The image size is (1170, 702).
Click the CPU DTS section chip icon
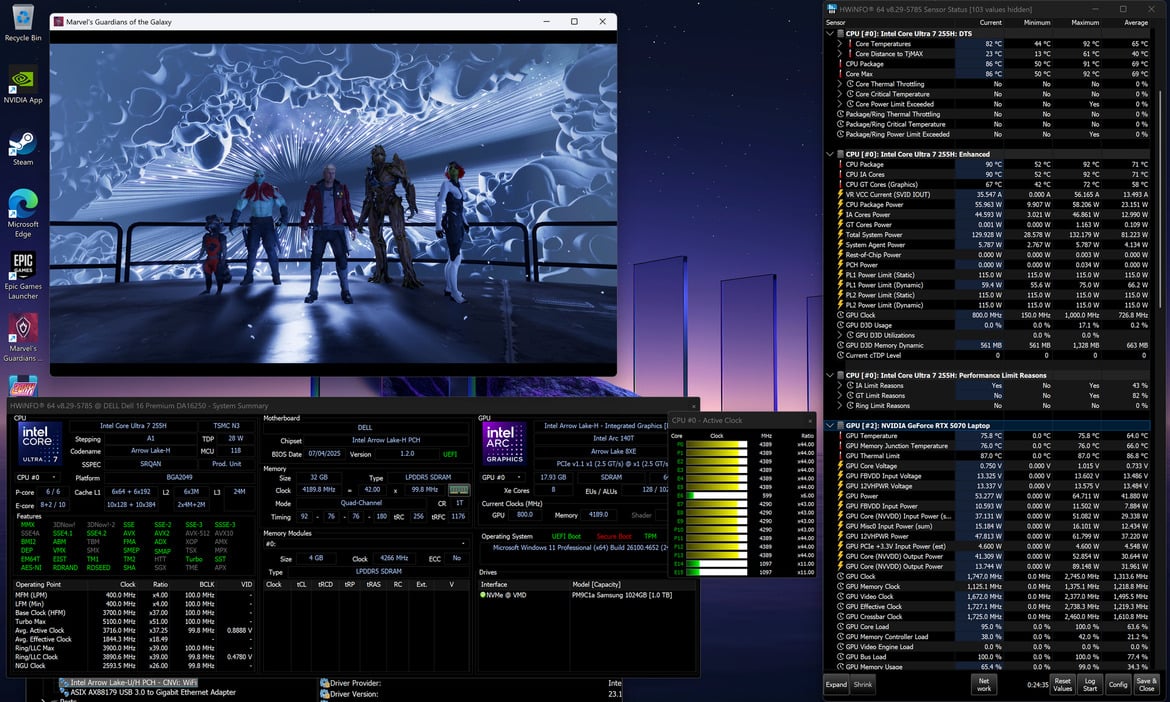pos(840,34)
